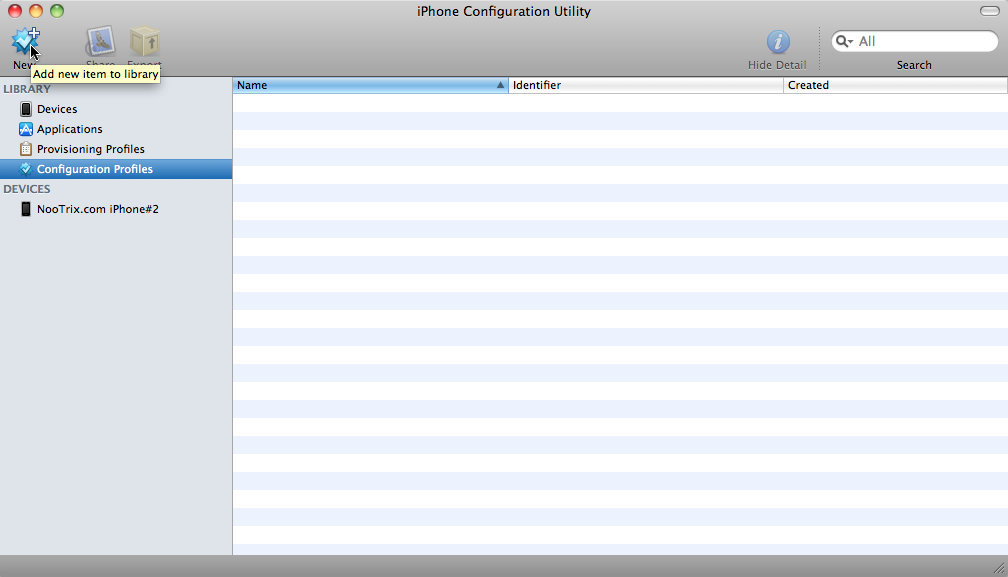Click the green zoom window button

coord(57,11)
